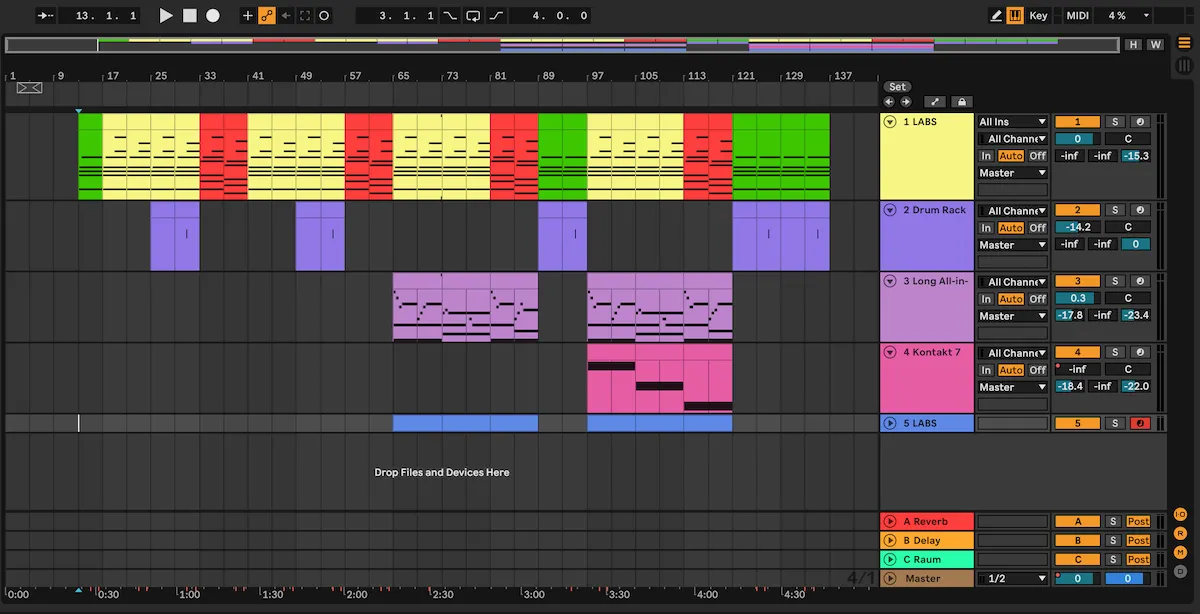Screen dimensions: 1200x614
Task: Toggle track activator 2 on Drum Rack
Action: click(1077, 210)
